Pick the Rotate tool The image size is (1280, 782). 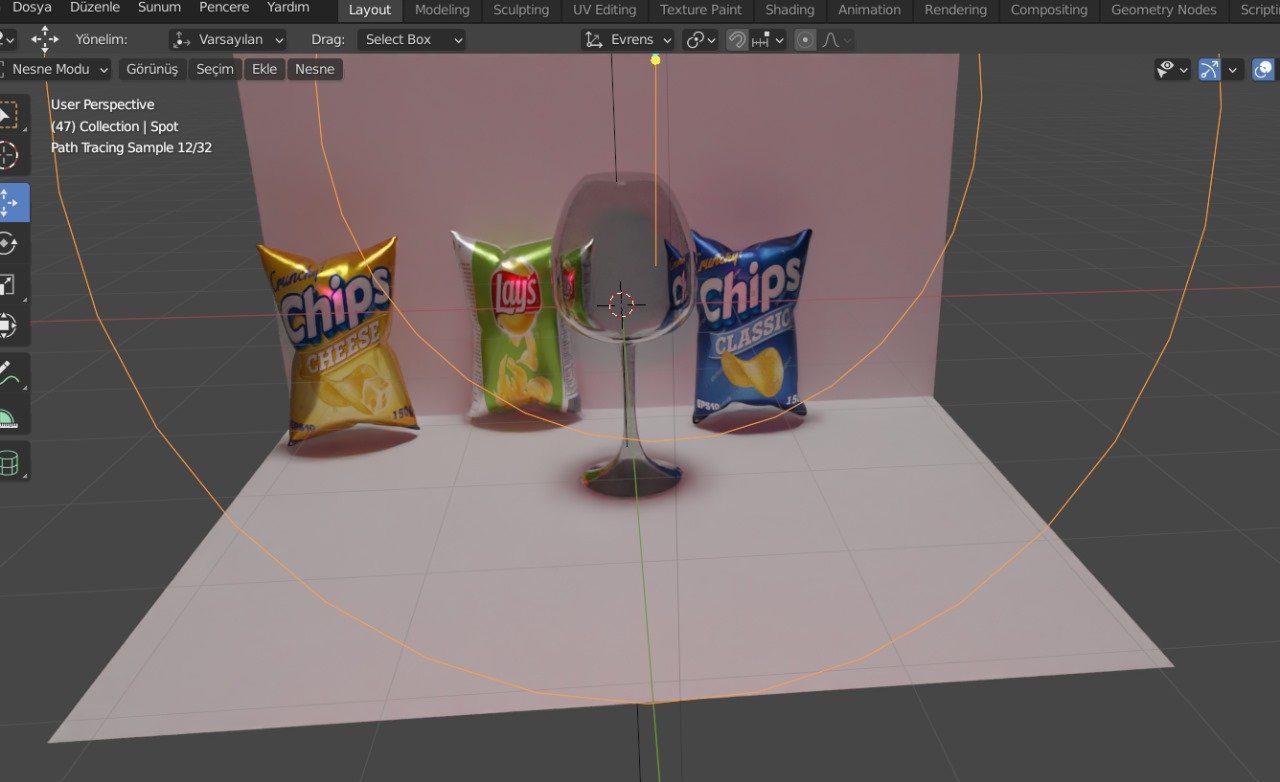pos(8,244)
